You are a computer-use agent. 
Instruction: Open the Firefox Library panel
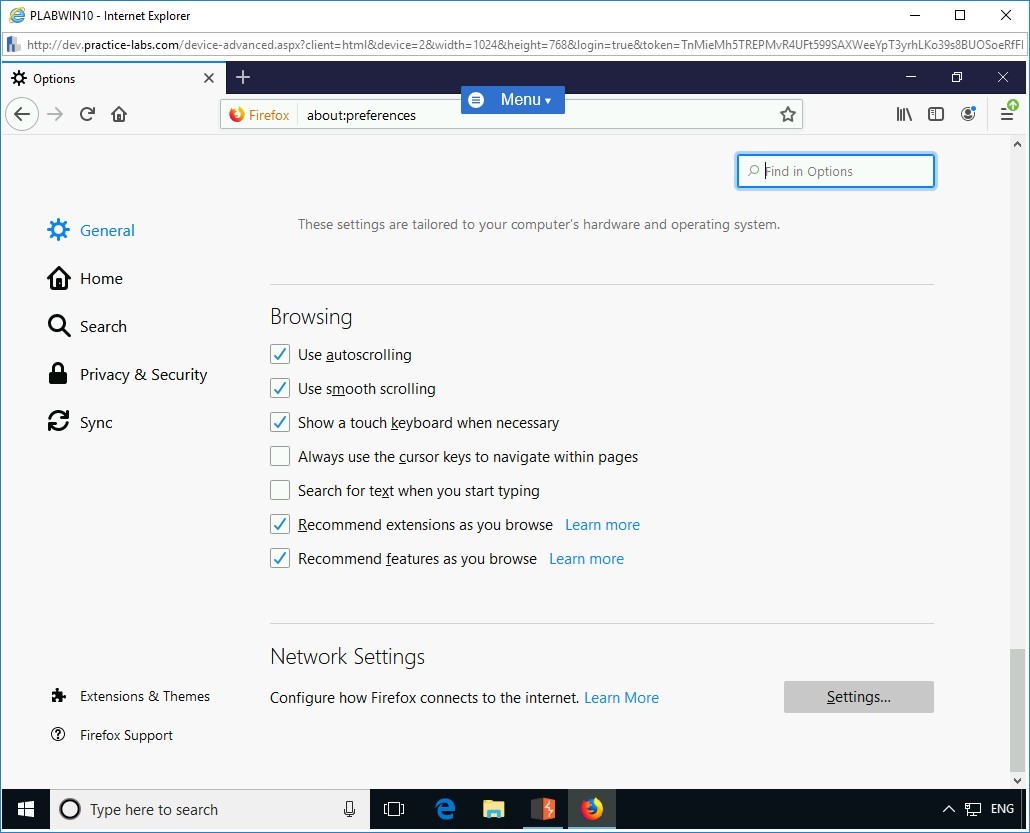pos(904,114)
